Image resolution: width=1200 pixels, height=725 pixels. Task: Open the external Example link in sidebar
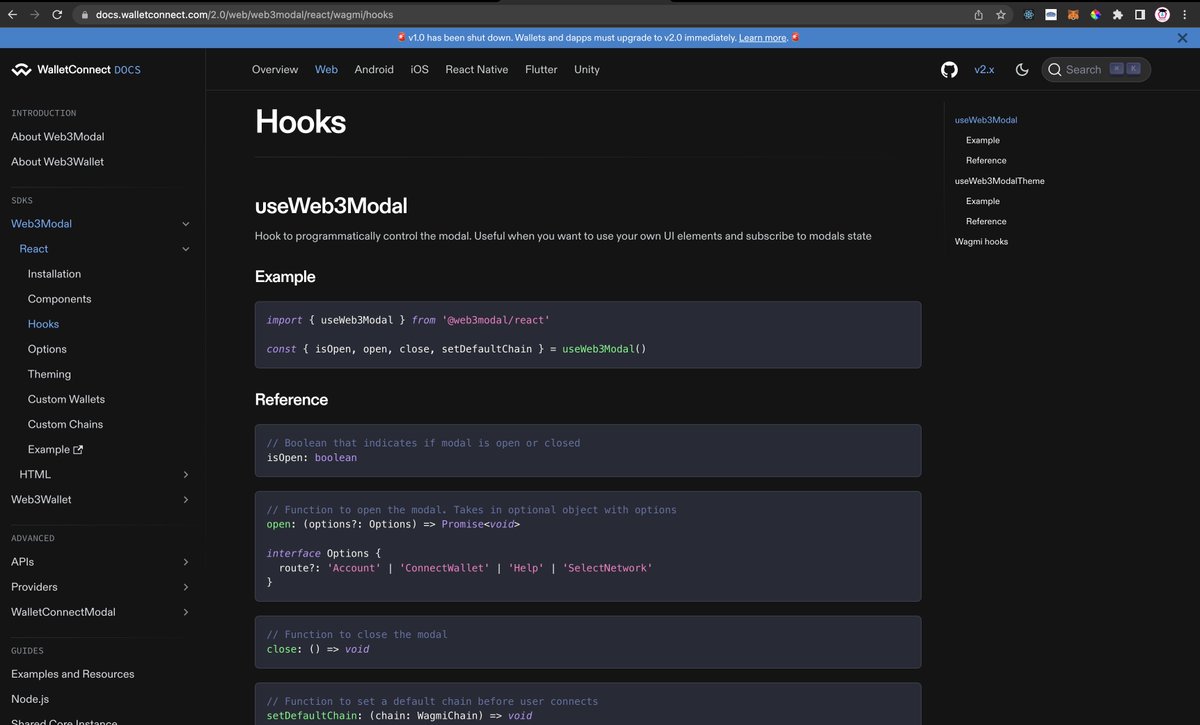[x=55, y=449]
